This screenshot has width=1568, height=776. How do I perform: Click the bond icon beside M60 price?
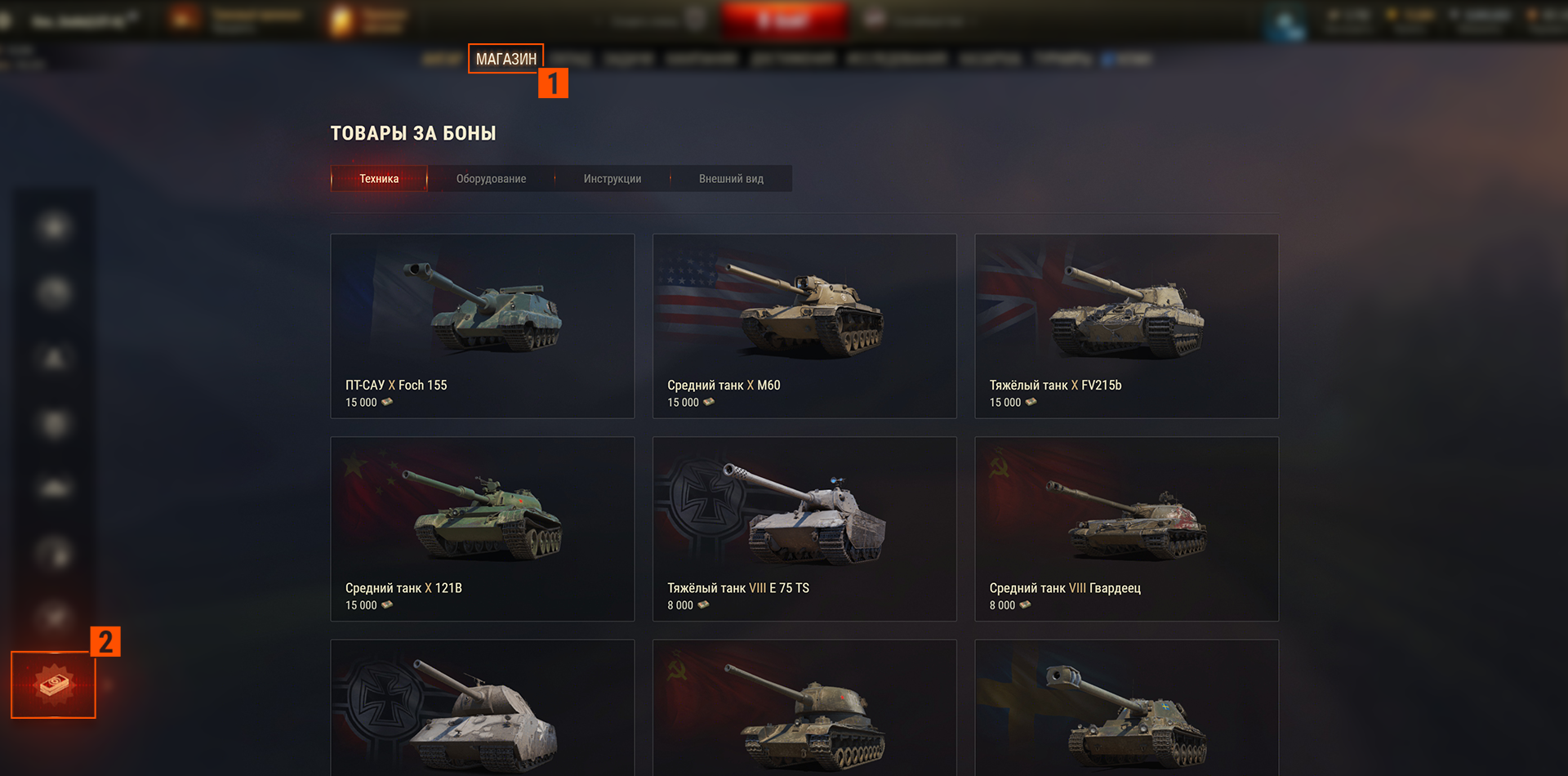[709, 402]
